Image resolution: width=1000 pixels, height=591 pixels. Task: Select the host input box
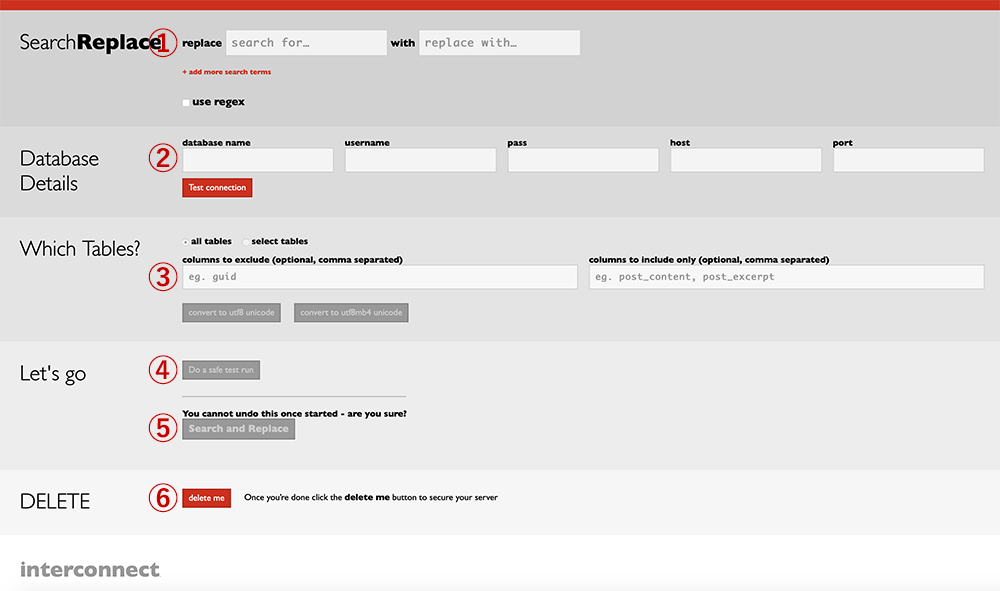(745, 160)
